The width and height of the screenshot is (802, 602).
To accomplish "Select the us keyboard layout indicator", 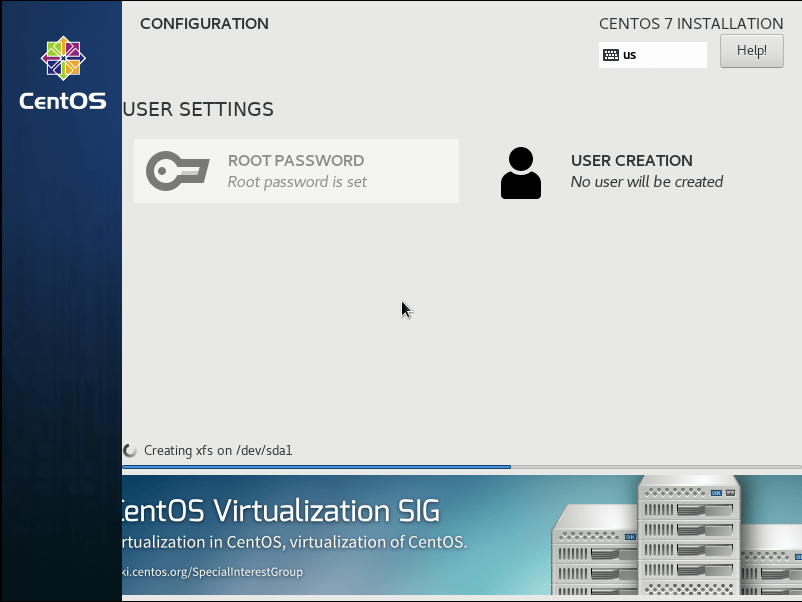I will pos(653,55).
